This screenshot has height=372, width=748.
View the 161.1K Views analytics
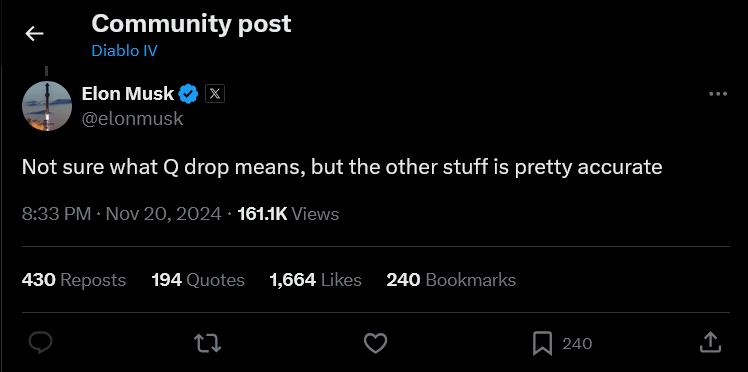tap(288, 214)
